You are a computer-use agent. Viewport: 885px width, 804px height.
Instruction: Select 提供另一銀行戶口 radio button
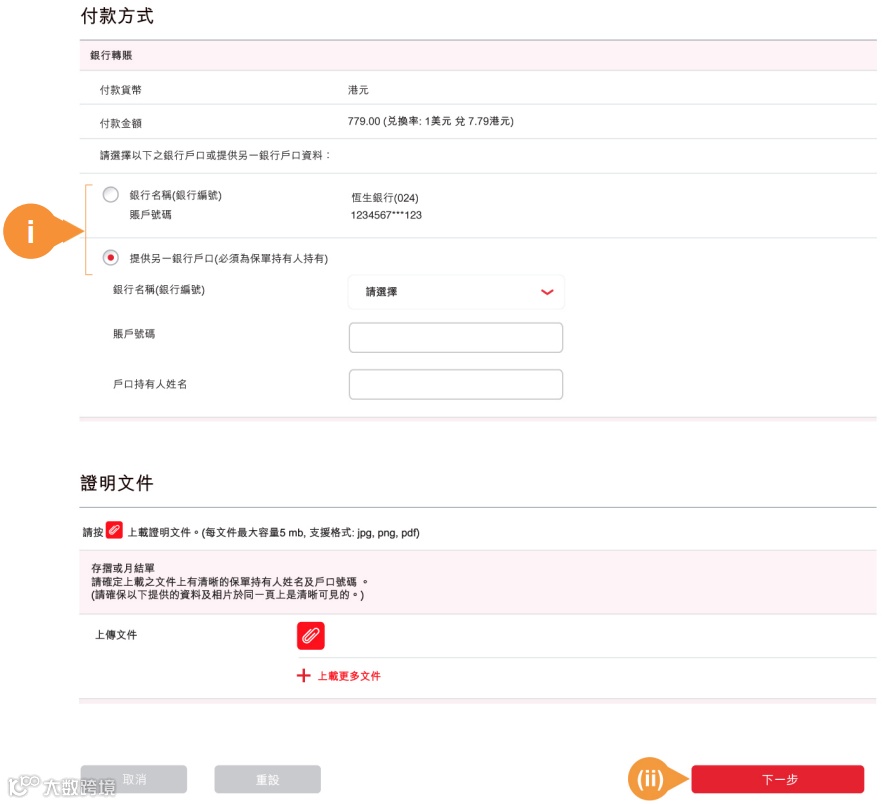111,258
